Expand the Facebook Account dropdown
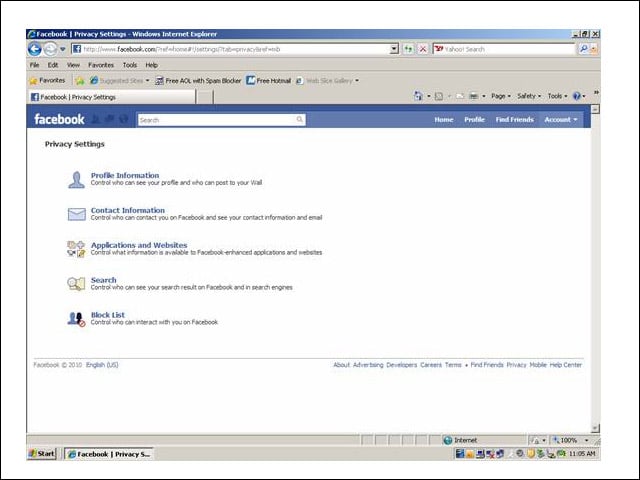 click(561, 120)
